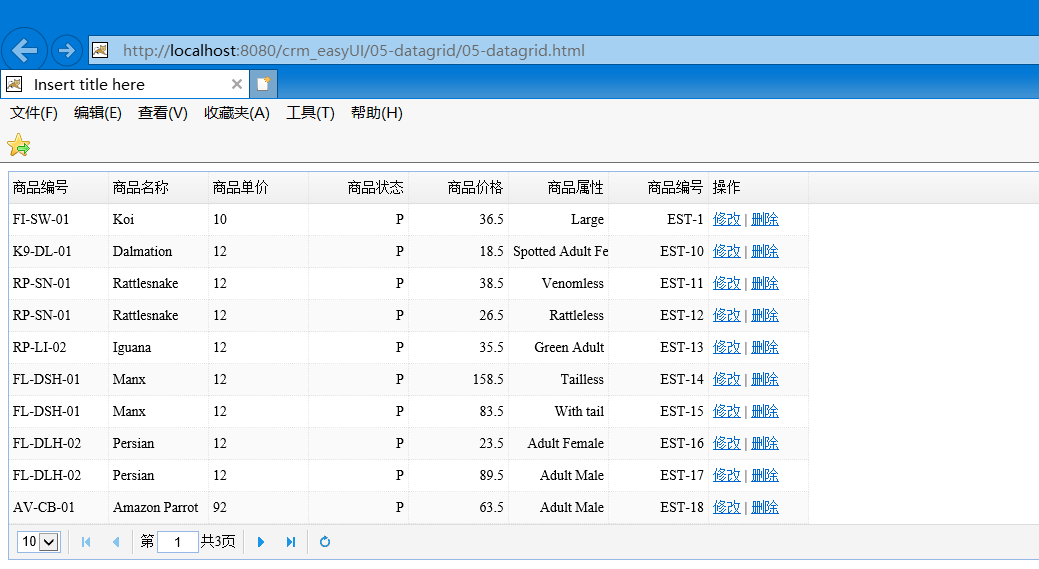Select the price cell '158.5'

[x=459, y=379]
